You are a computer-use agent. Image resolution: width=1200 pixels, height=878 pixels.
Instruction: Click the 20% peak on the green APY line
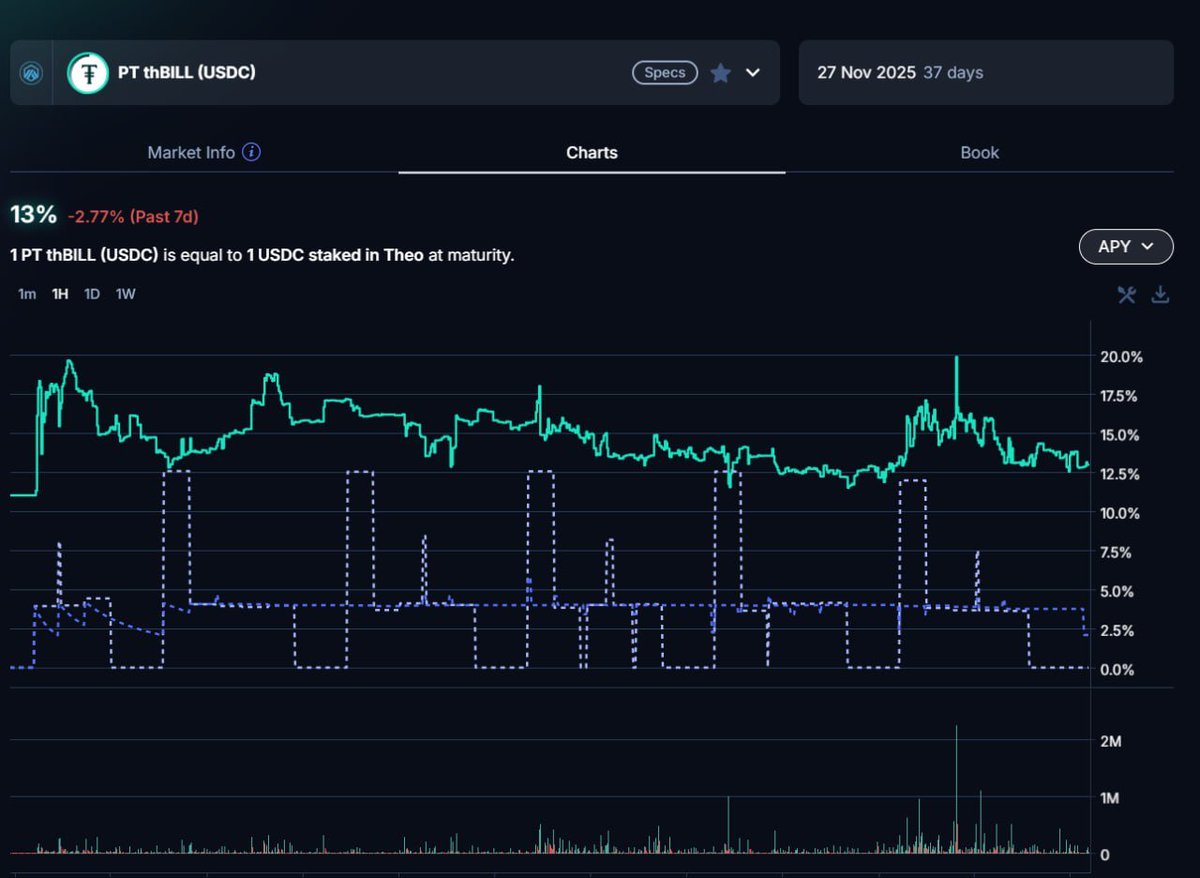coord(957,358)
